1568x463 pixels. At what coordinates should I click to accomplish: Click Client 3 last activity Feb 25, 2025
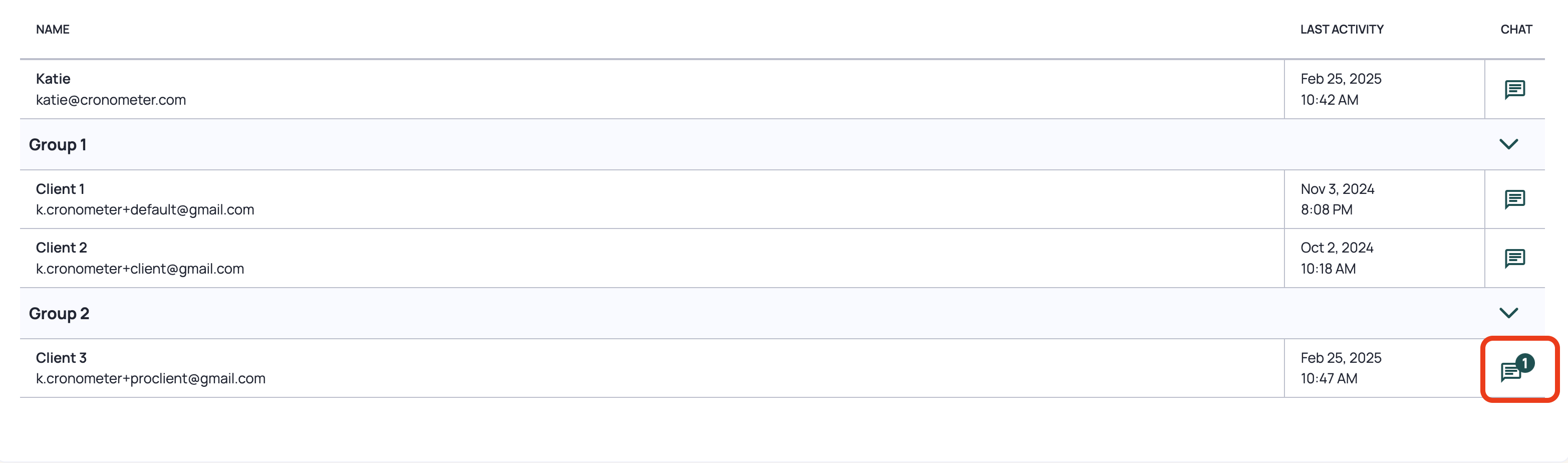click(1341, 358)
